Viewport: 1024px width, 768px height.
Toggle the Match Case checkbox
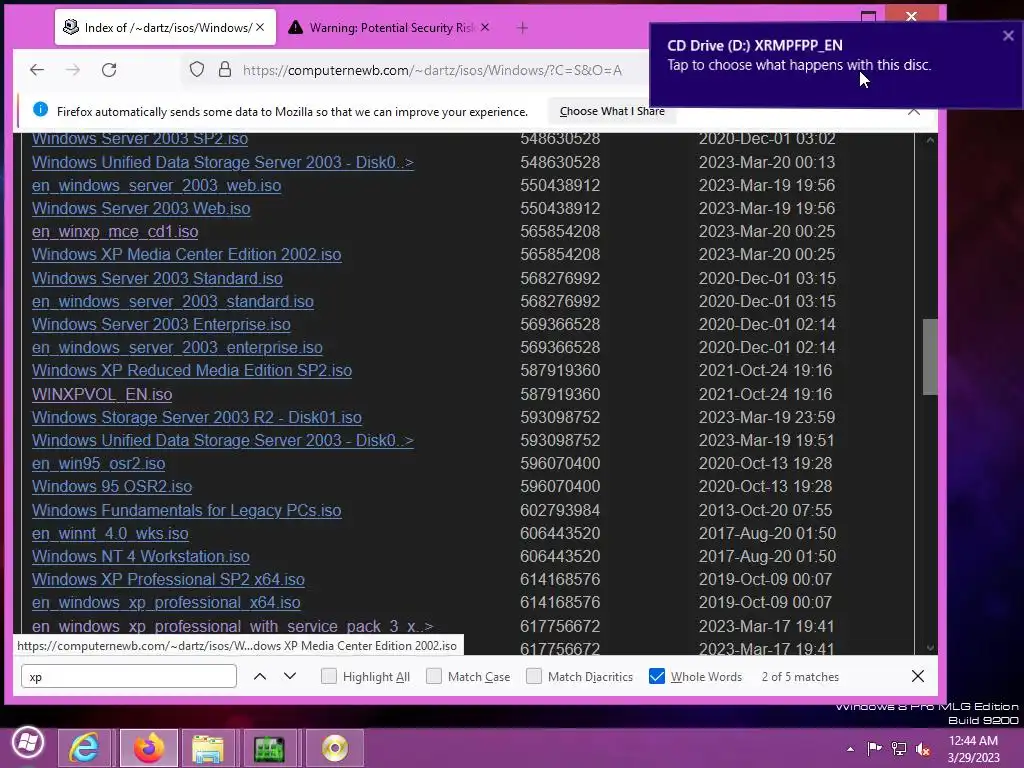(x=434, y=676)
